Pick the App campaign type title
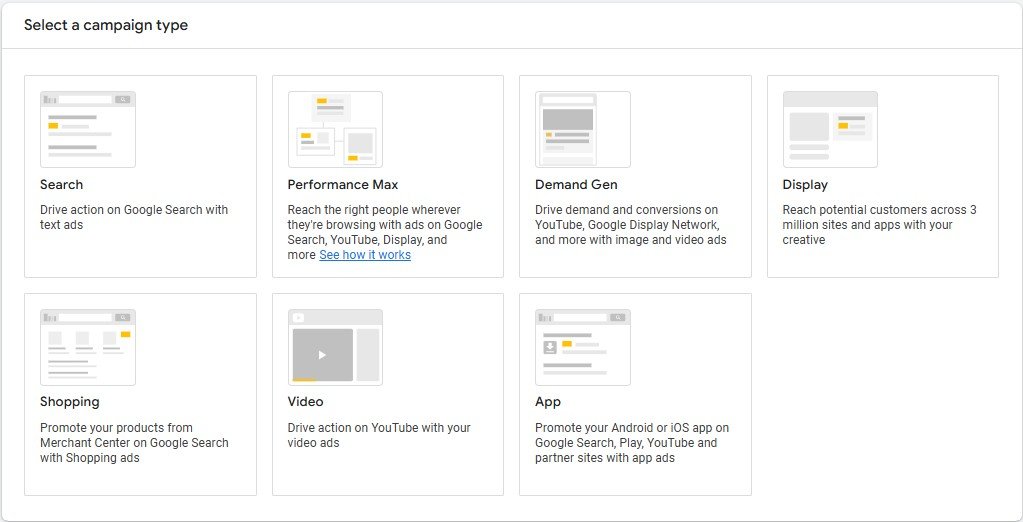The image size is (1023, 522). coord(548,402)
